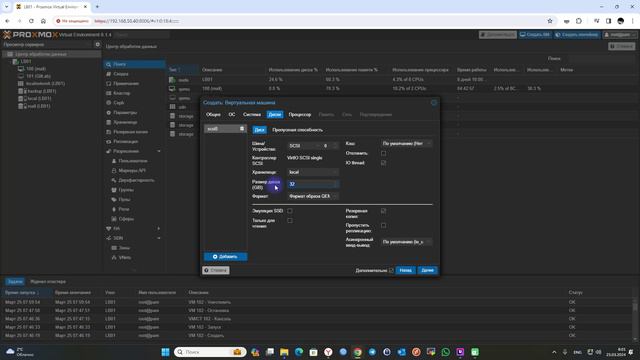The image size is (640, 360).
Task: Enable the Read-only (Только для чтения) checkbox
Action: point(290,220)
